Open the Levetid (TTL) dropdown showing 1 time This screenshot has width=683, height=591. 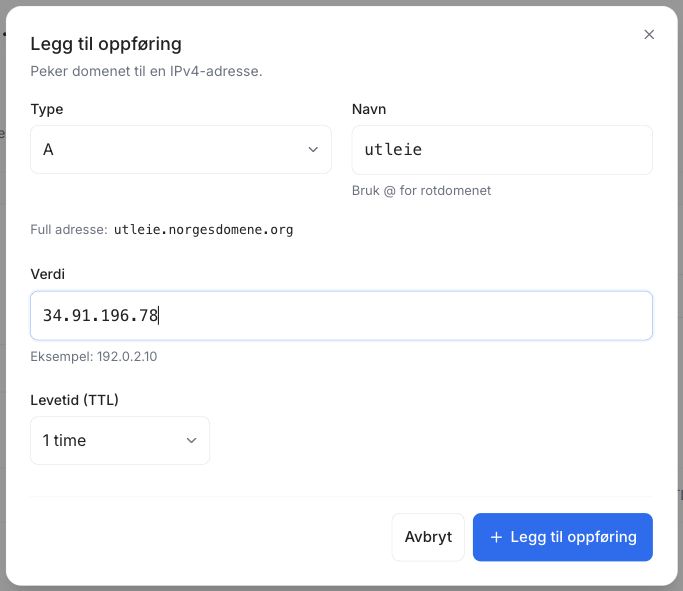pos(120,440)
